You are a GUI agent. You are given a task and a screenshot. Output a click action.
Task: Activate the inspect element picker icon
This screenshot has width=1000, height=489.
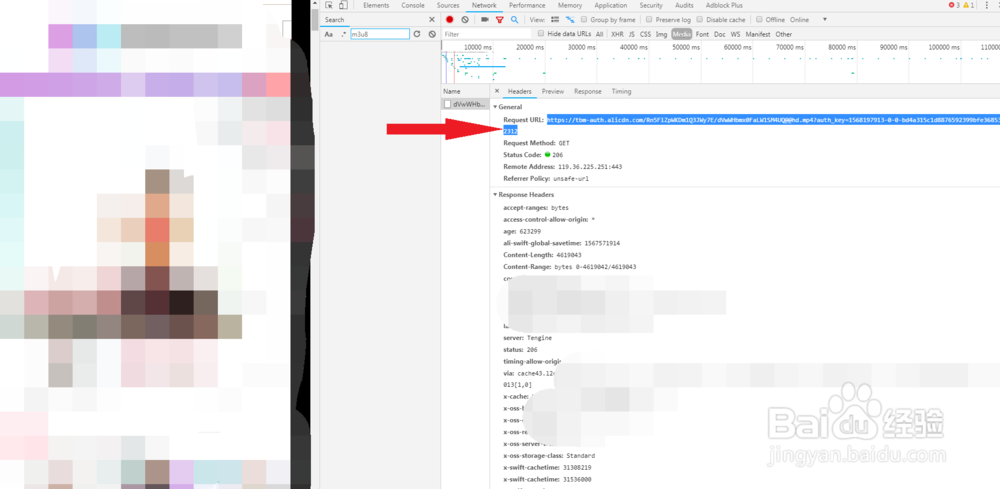click(x=329, y=5)
